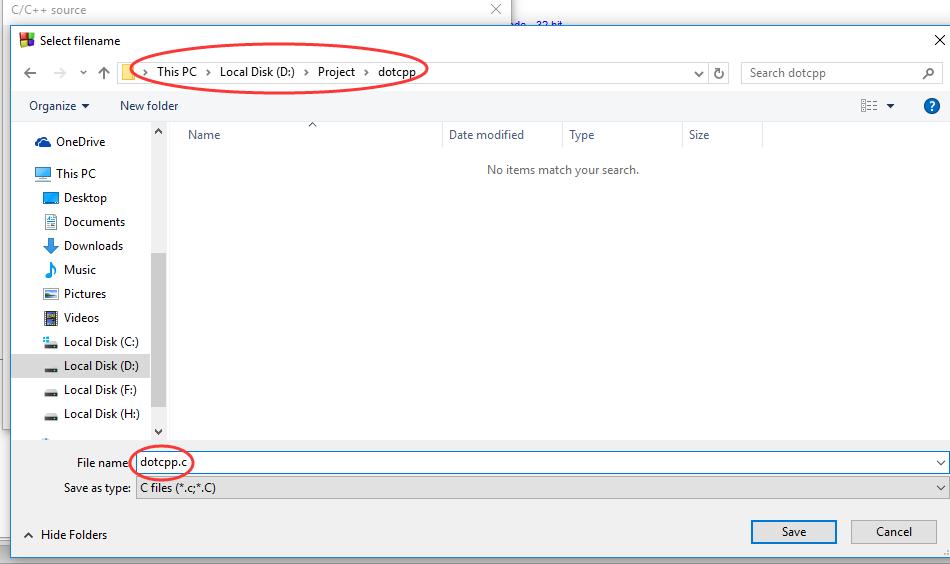Go back using the back arrow
Image resolution: width=950 pixels, height=564 pixels.
(x=30, y=73)
